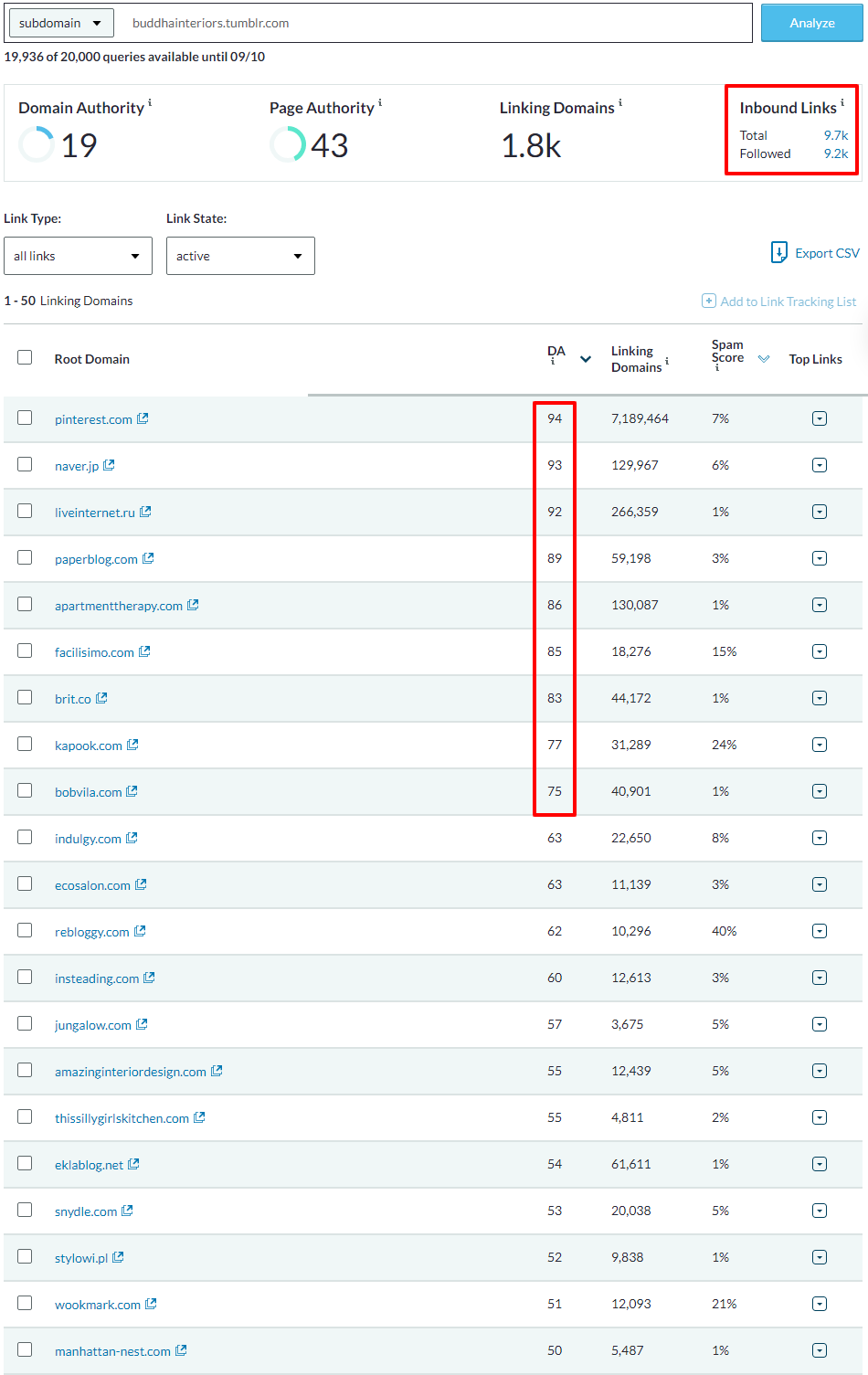Open the subdomain scope dropdown

[x=61, y=23]
